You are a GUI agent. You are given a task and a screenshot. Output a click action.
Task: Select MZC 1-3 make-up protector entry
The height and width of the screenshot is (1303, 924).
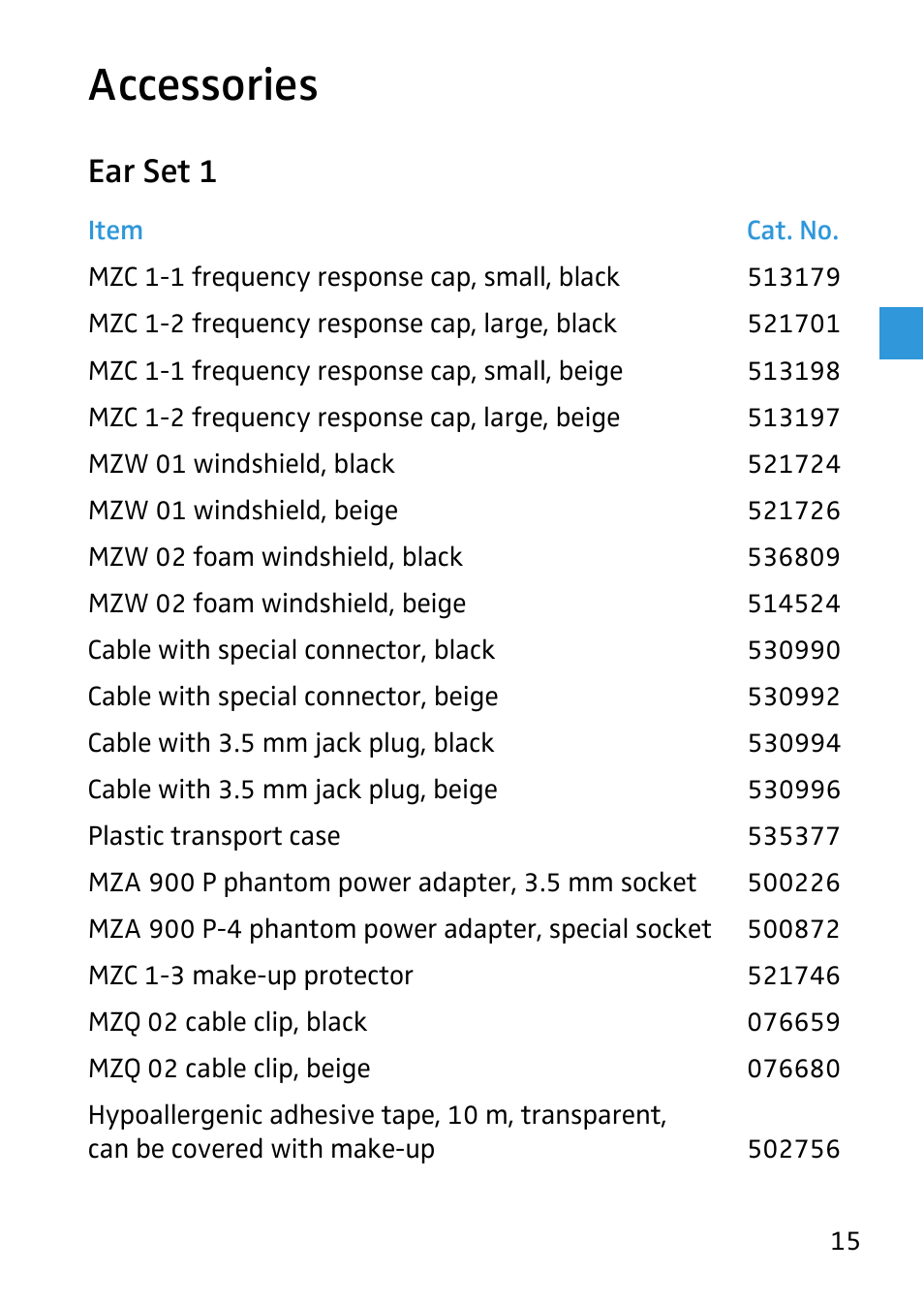pos(251,976)
